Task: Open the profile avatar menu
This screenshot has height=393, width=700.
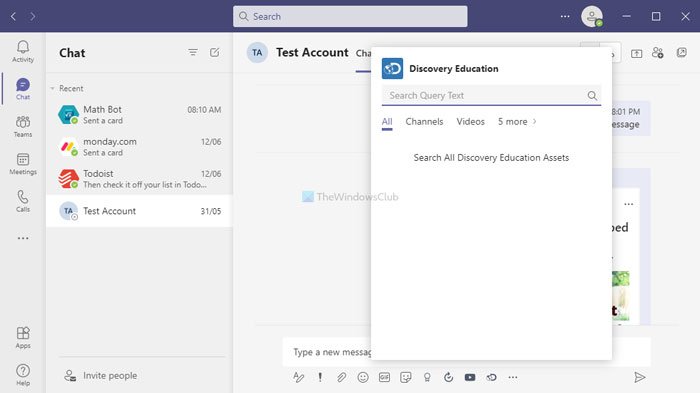Action: pyautogui.click(x=592, y=17)
